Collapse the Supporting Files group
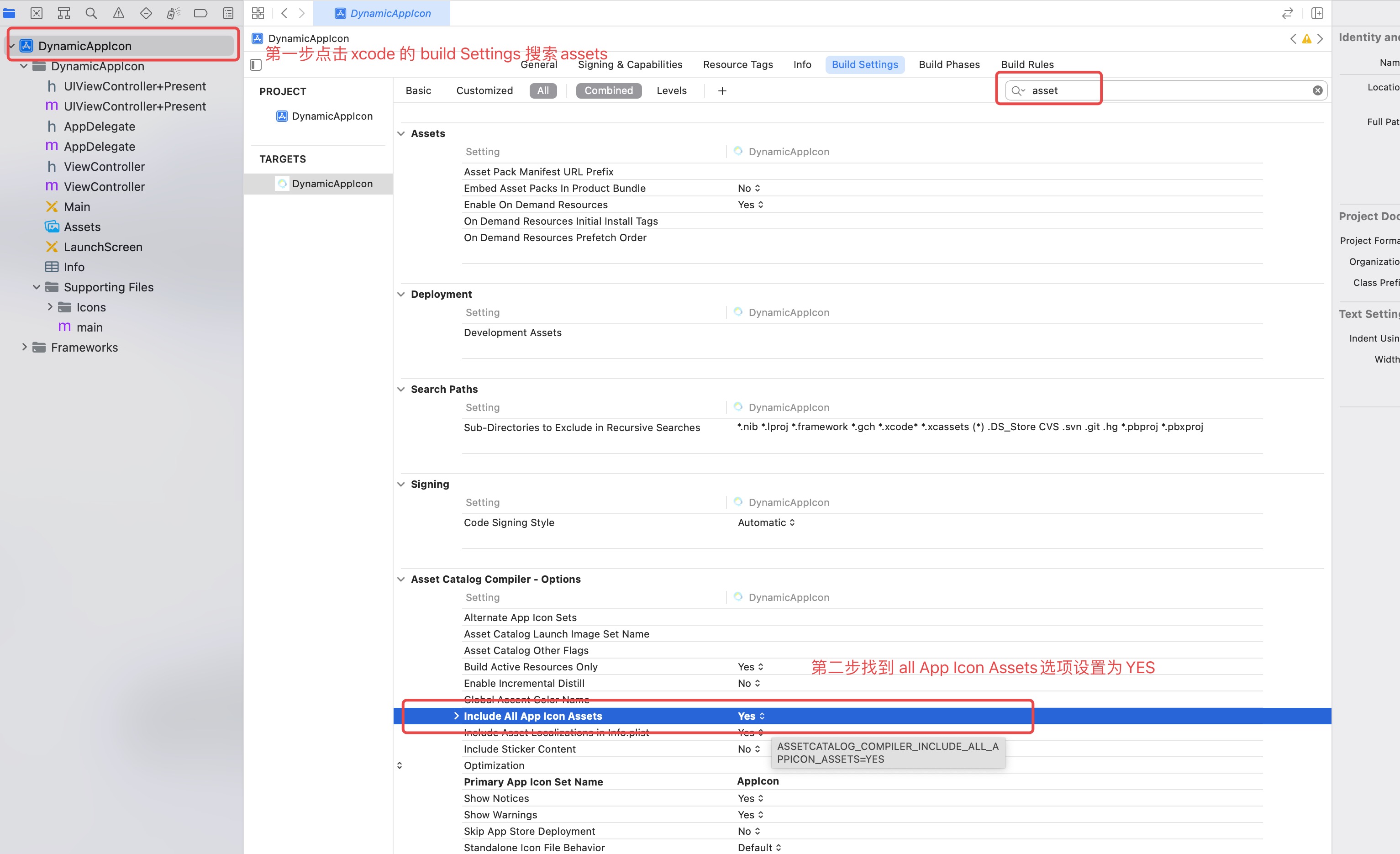 click(37, 287)
